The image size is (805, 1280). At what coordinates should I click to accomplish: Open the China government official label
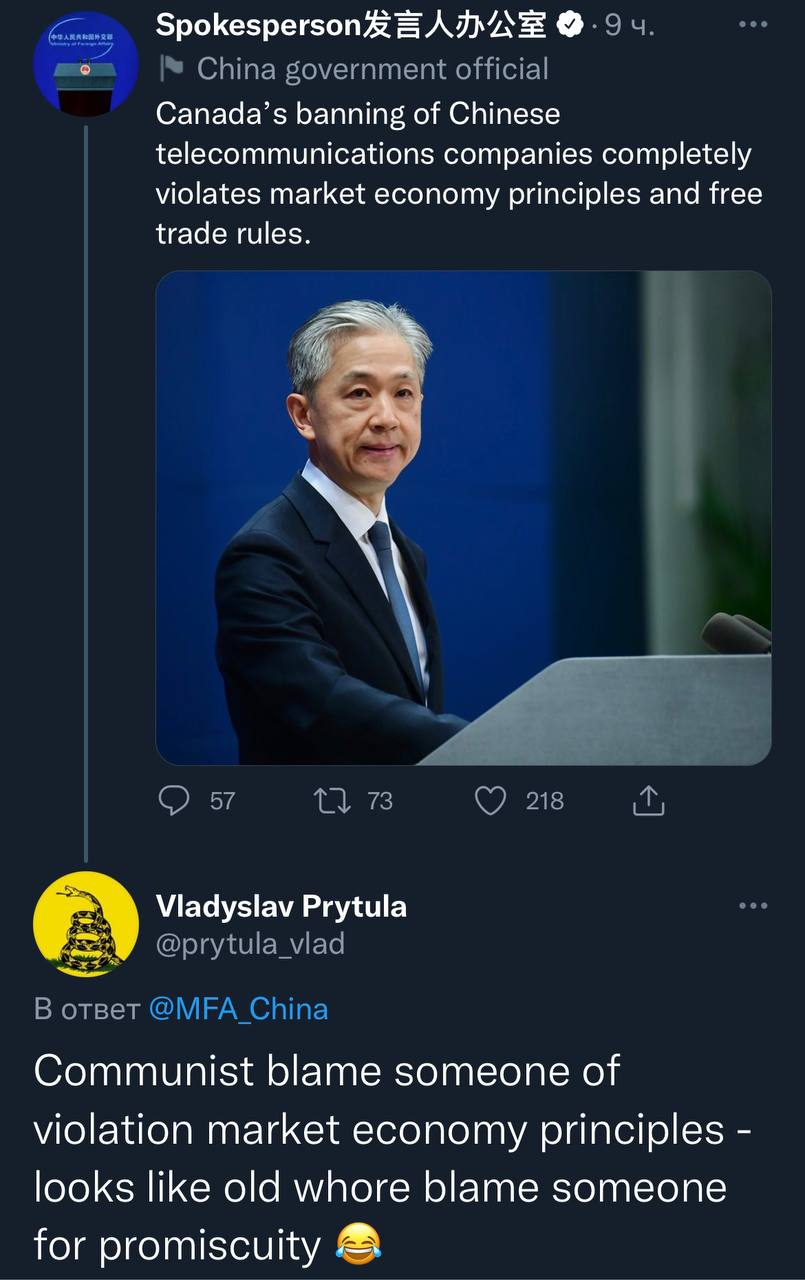coord(372,69)
